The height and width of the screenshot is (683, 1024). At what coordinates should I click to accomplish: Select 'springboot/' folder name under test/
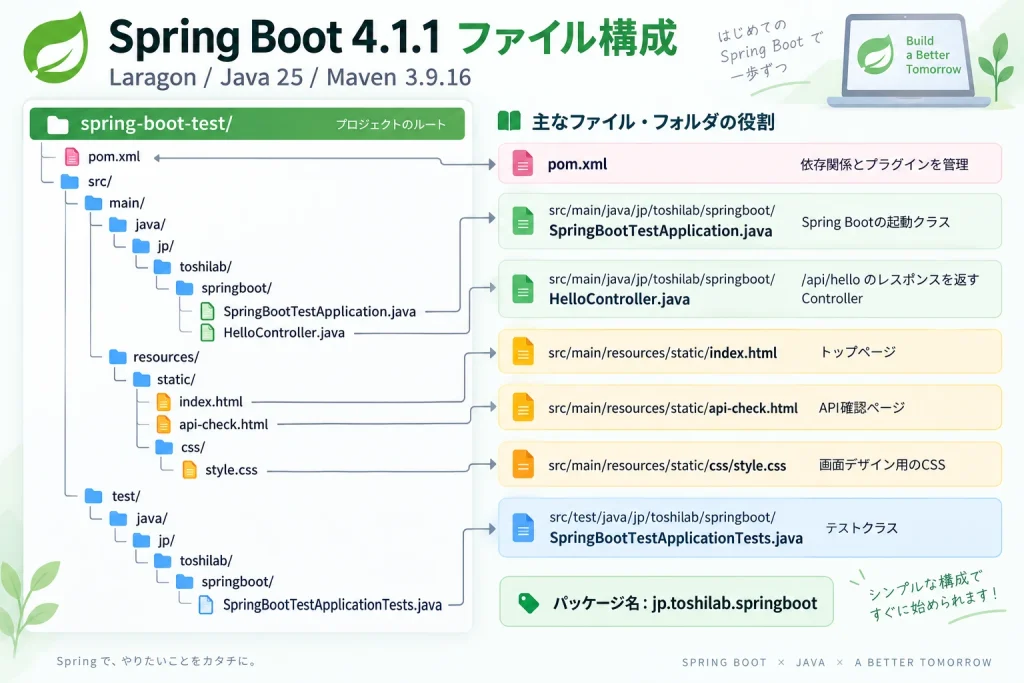[237, 581]
